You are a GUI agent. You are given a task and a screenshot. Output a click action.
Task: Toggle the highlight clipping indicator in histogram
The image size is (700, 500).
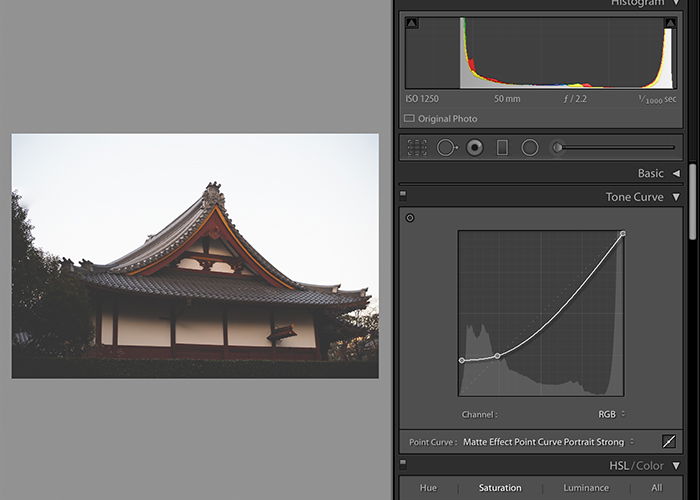click(670, 23)
